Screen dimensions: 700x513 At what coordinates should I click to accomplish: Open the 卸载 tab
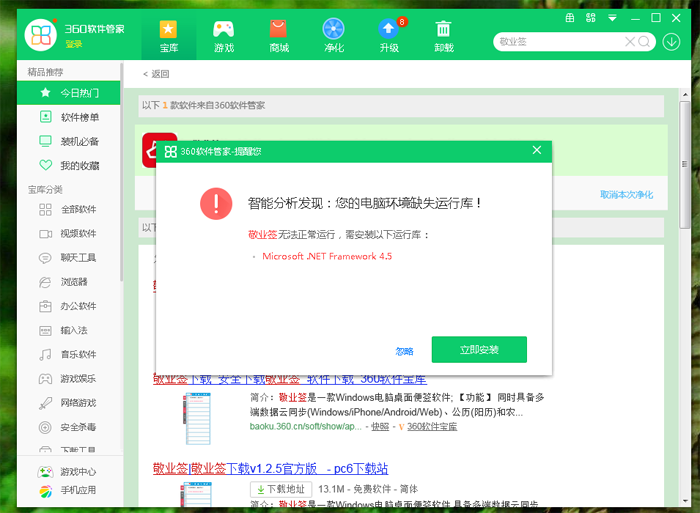pos(444,37)
